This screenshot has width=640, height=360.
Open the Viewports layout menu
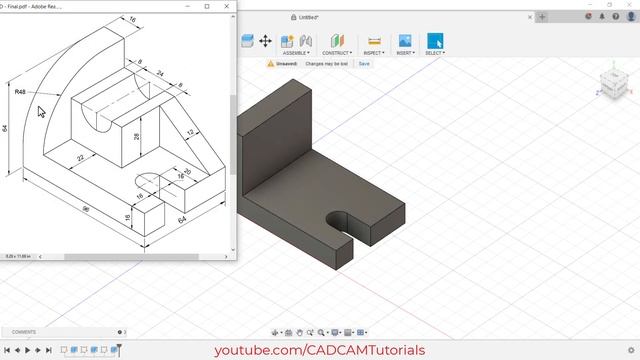tap(362, 333)
